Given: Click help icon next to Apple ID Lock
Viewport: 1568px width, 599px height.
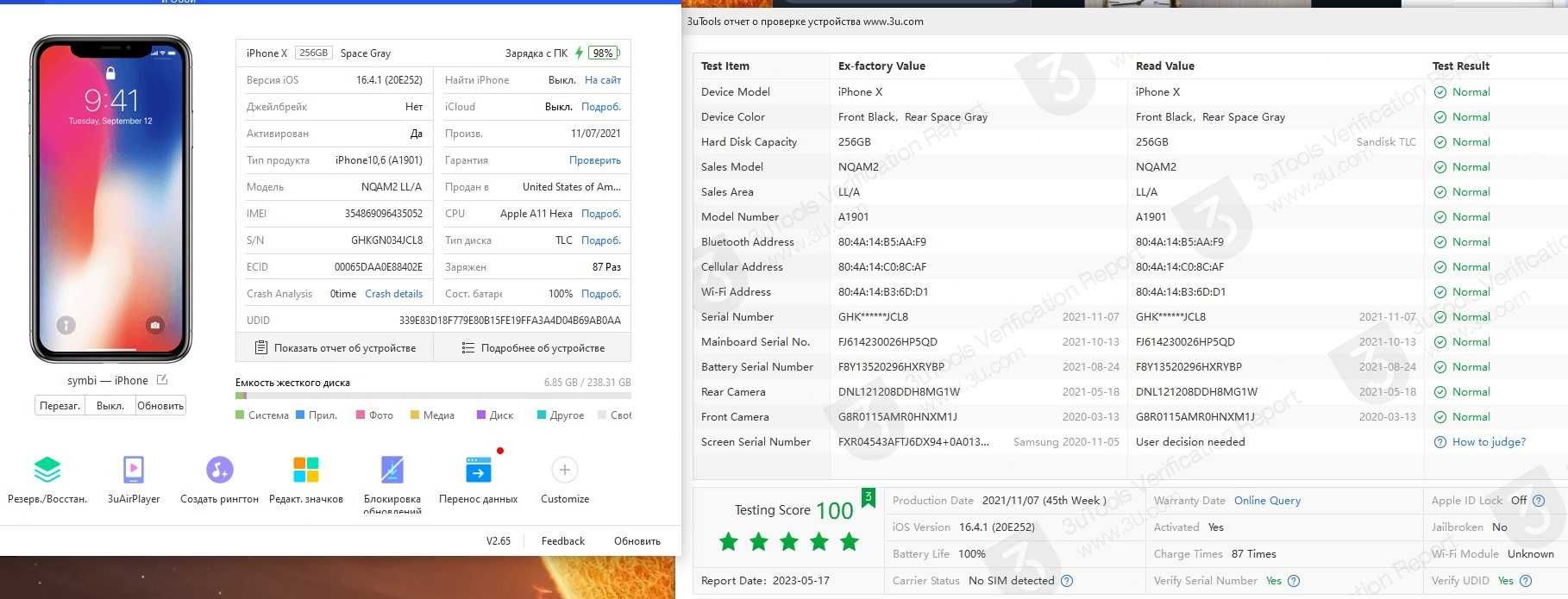Looking at the screenshot, I should pyautogui.click(x=1539, y=501).
